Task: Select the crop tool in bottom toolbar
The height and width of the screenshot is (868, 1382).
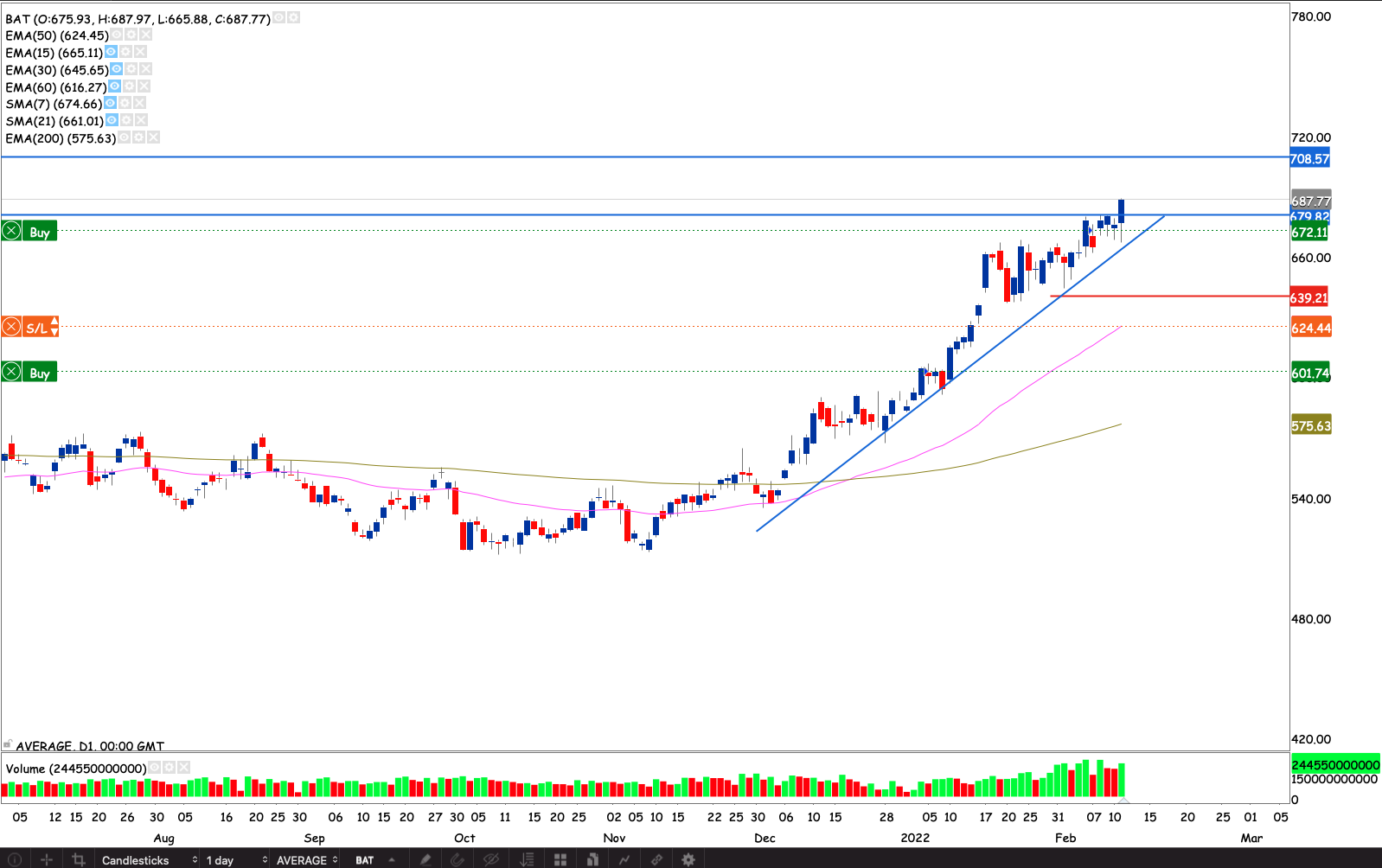Action: (79, 859)
